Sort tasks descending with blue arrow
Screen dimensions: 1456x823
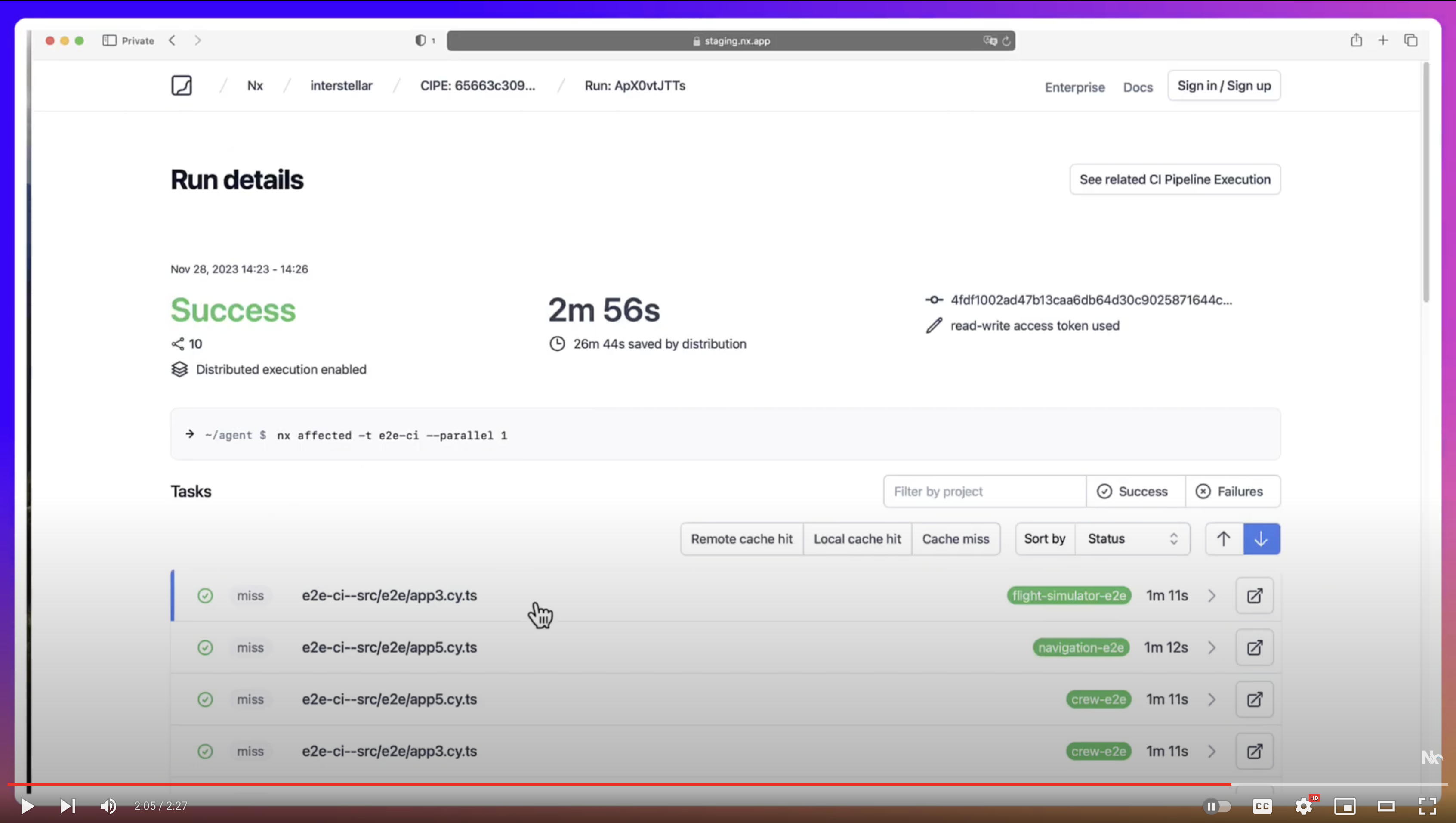(x=1261, y=539)
